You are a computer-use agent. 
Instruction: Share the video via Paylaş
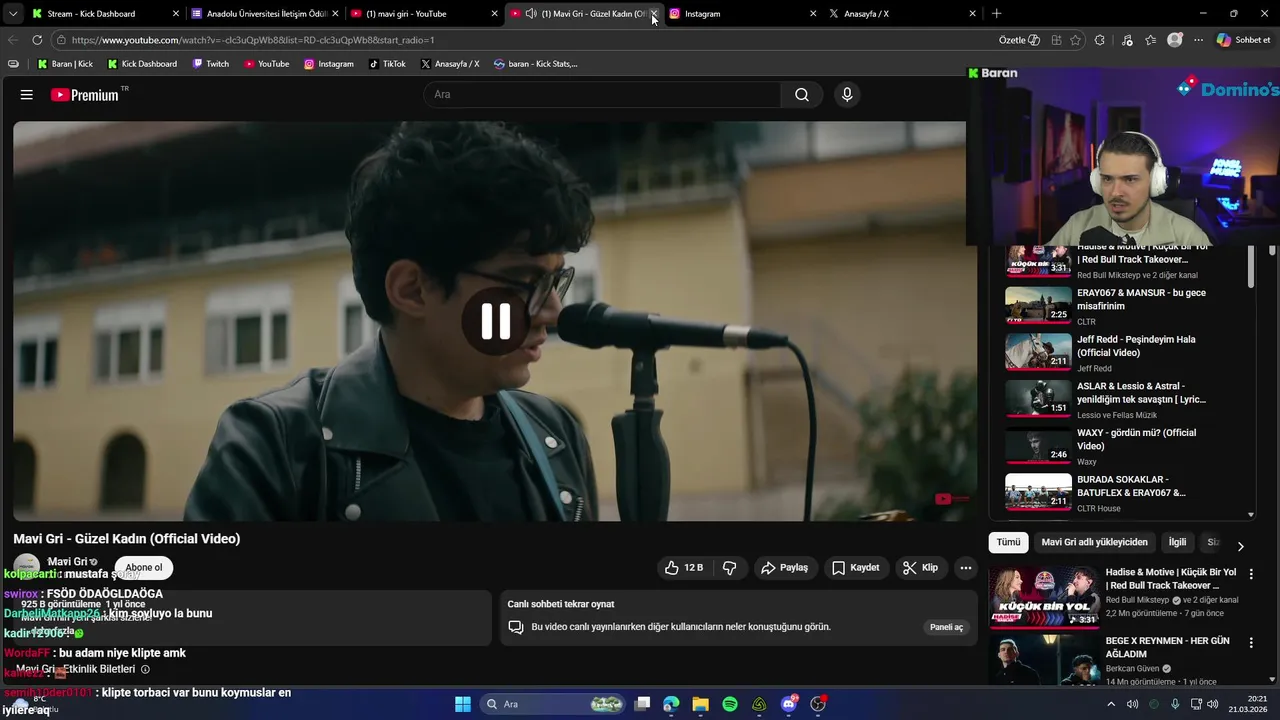coord(785,568)
